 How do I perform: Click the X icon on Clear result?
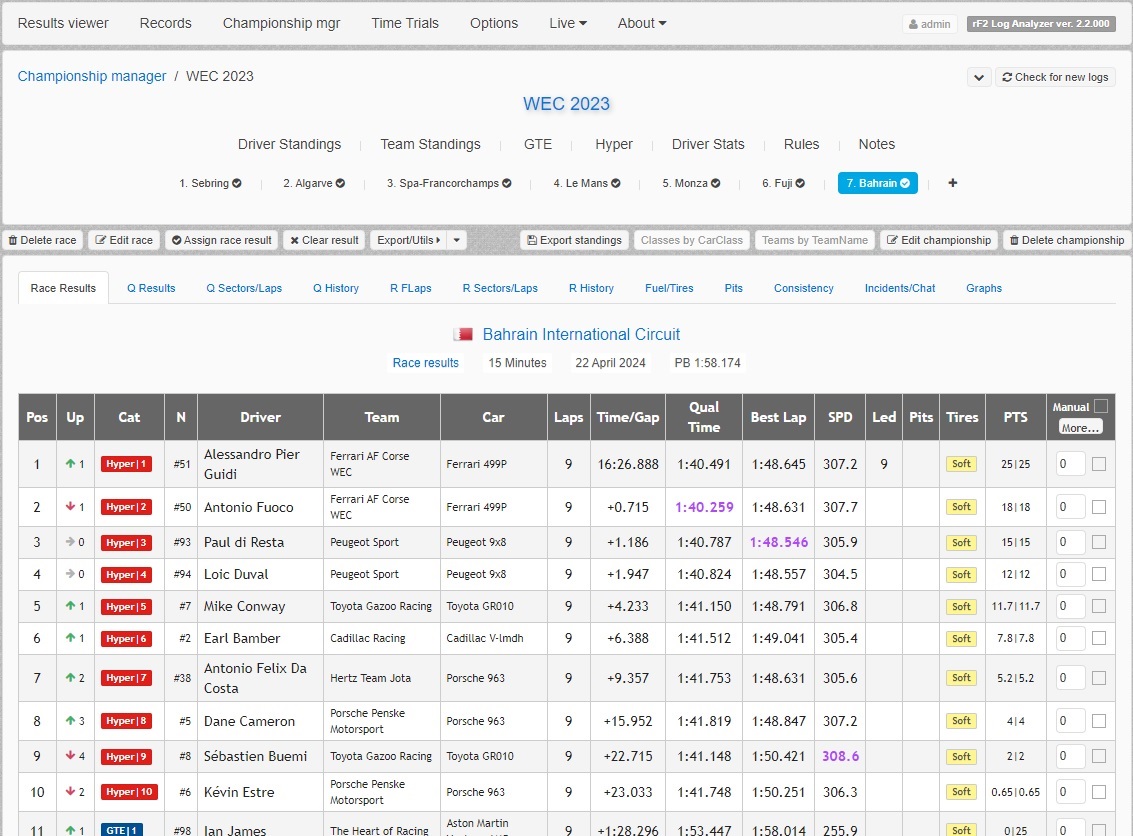(x=295, y=240)
